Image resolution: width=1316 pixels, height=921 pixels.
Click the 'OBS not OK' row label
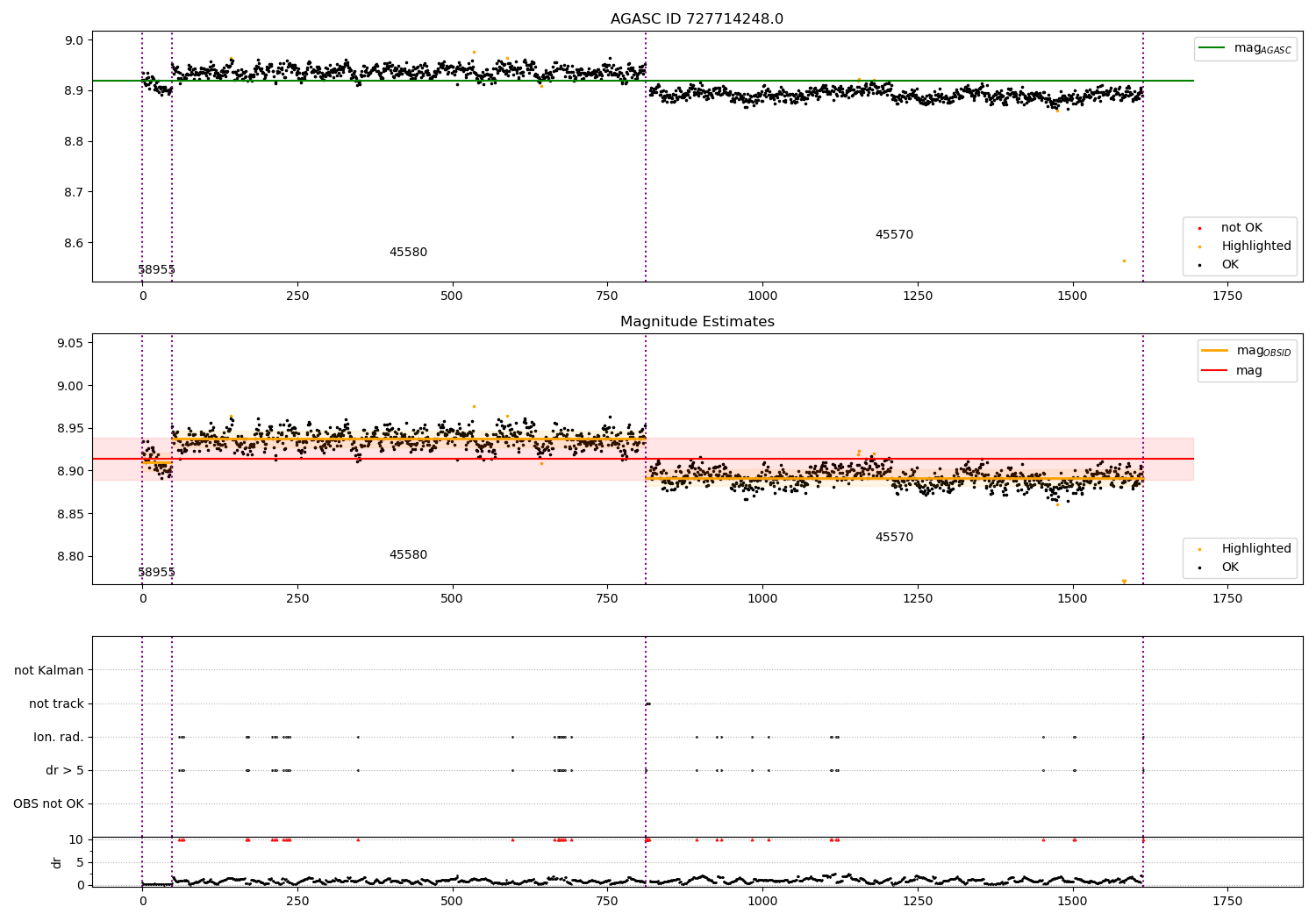[x=48, y=803]
